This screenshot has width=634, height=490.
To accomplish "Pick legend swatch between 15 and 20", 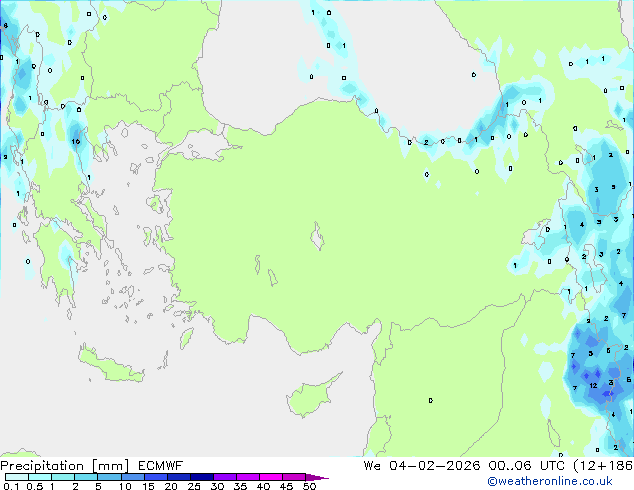I will click(156, 477).
